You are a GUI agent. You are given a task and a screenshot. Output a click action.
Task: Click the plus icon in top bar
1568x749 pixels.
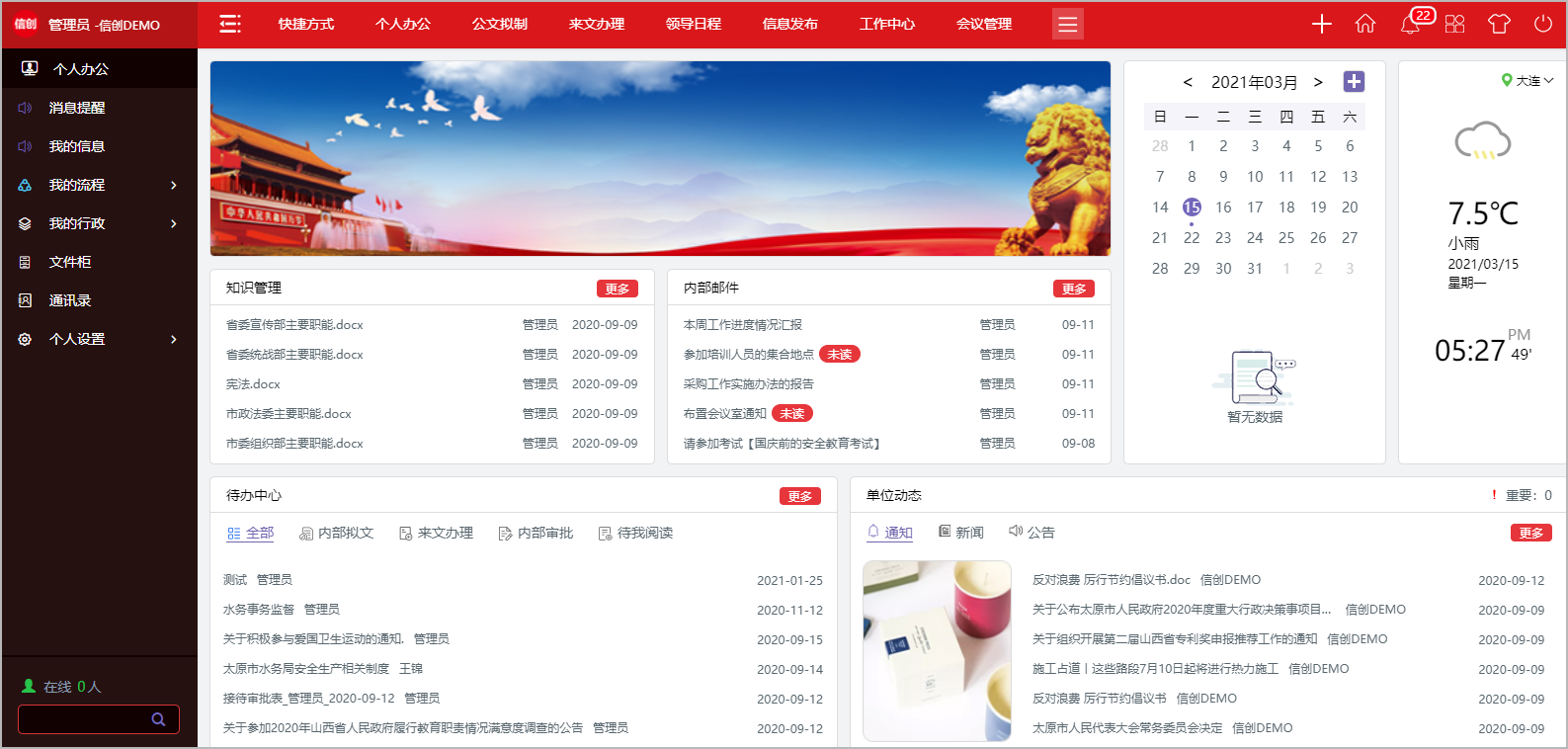[1322, 24]
